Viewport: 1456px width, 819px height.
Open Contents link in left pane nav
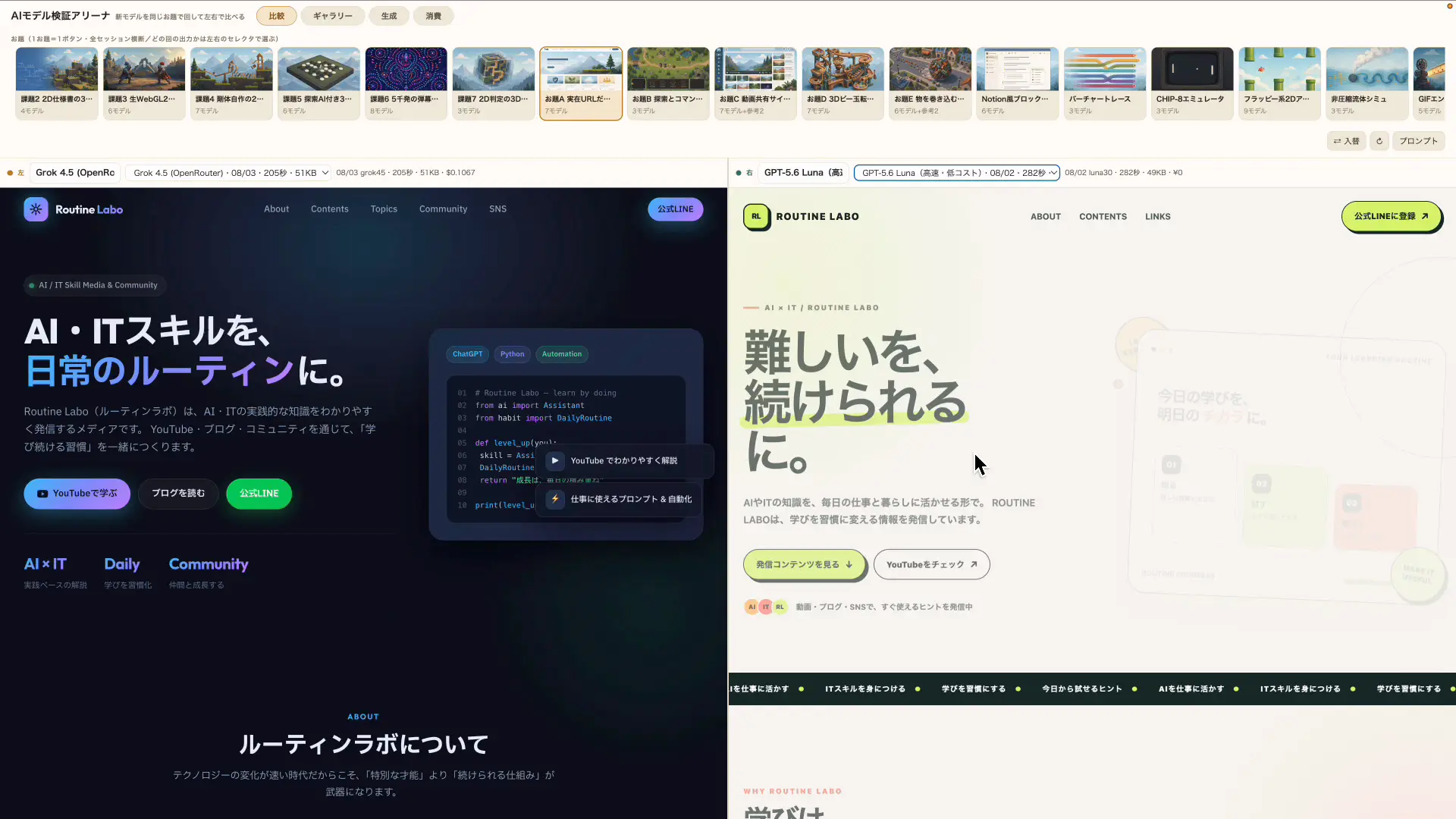coord(329,209)
